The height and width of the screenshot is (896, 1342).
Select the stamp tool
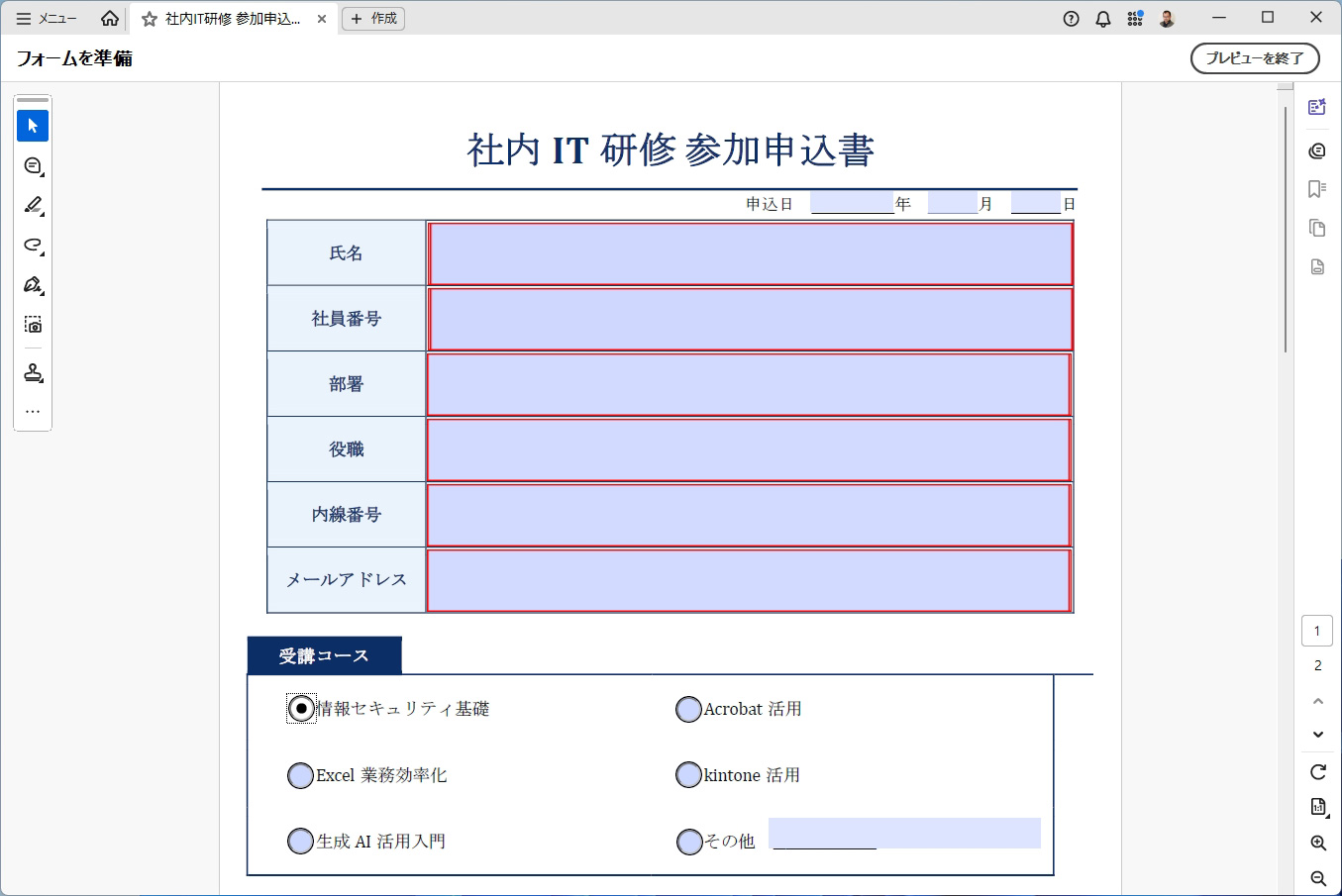tap(33, 372)
